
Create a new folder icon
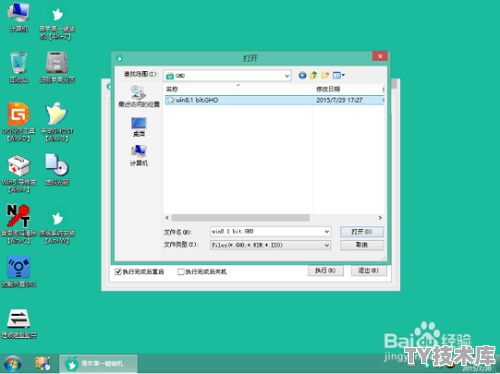point(325,75)
